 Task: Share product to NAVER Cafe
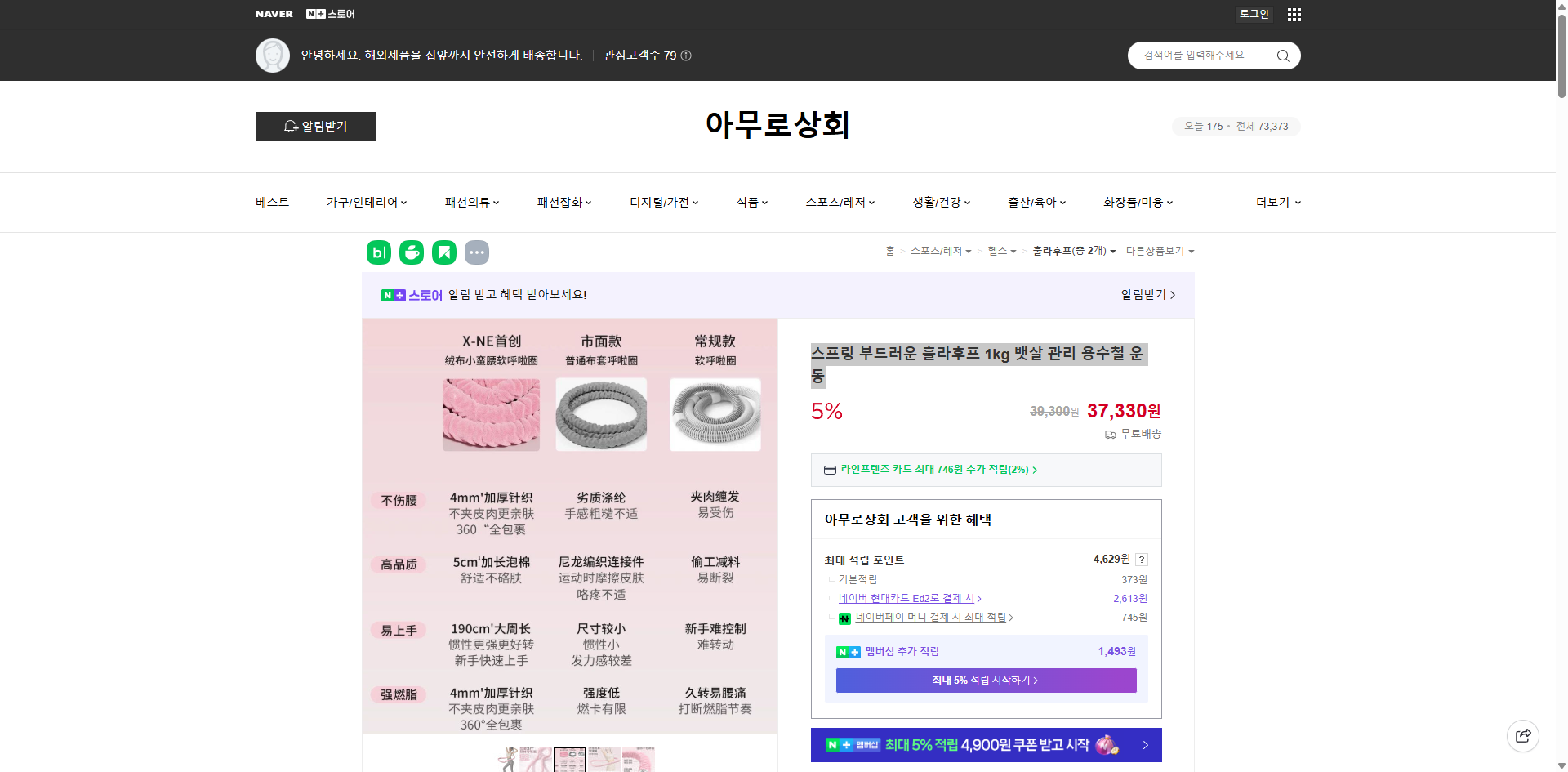(x=412, y=252)
